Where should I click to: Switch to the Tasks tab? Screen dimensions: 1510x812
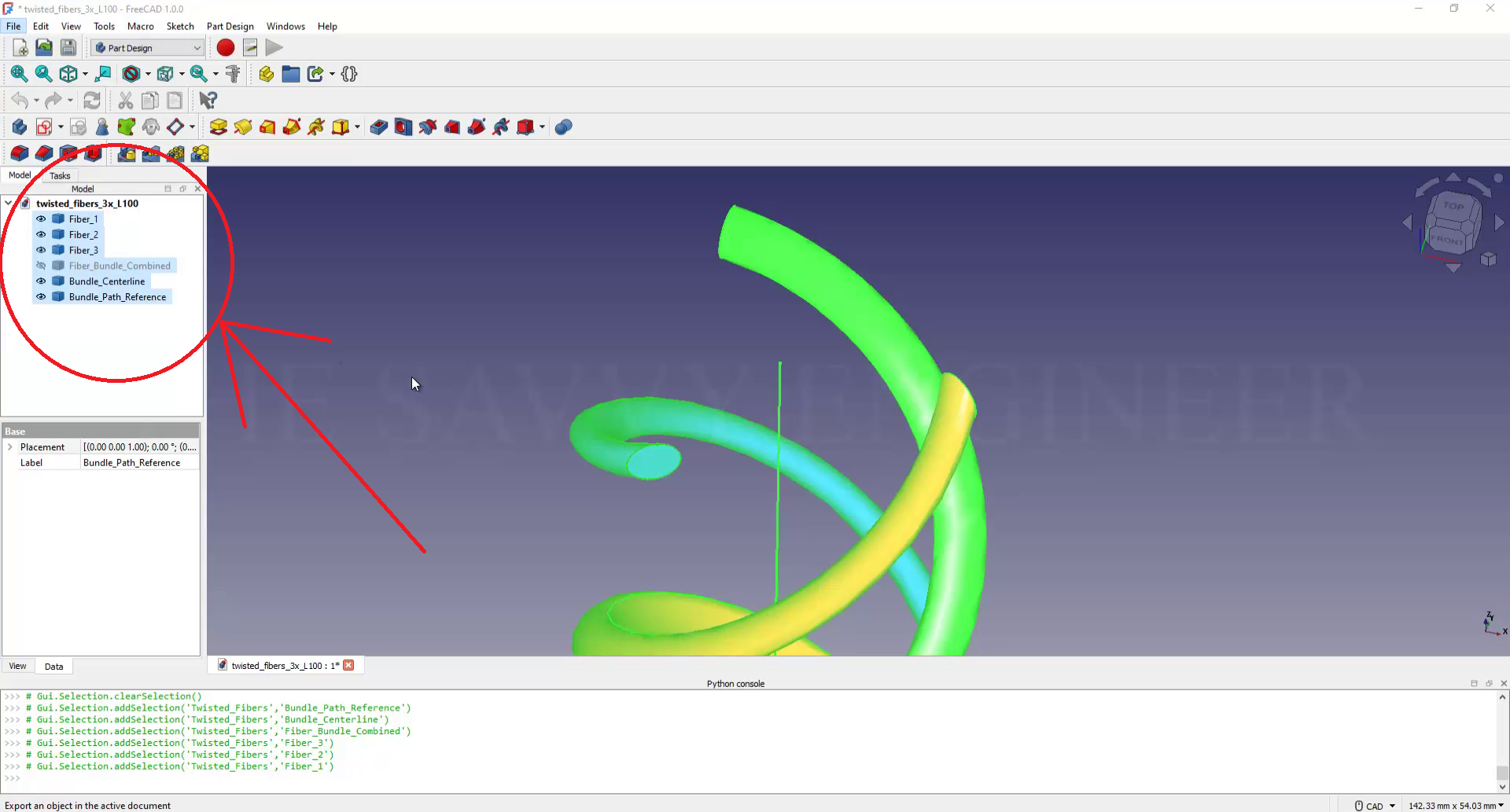60,176
